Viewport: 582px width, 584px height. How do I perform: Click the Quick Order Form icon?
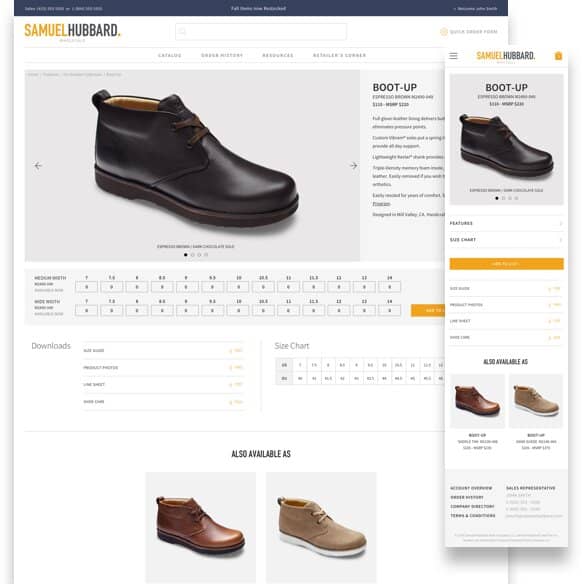443,32
